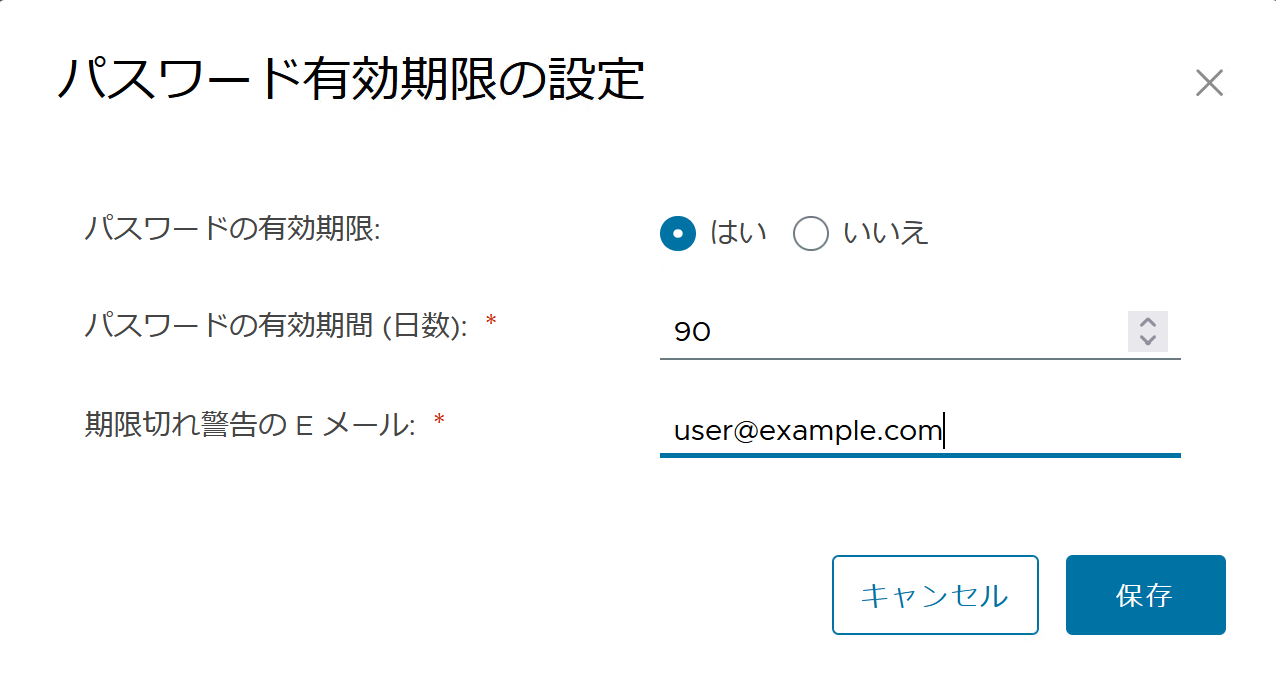Click the required asterisk beside E メール label
1276x684 pixels.
[438, 422]
